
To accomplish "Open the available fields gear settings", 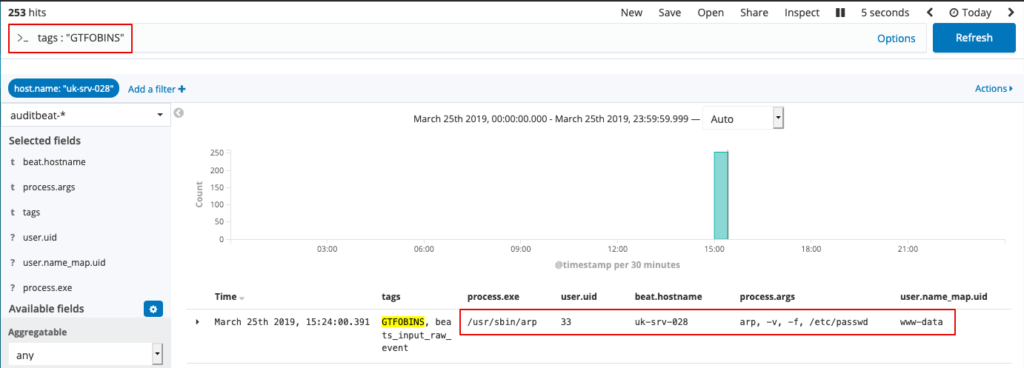I will [153, 309].
